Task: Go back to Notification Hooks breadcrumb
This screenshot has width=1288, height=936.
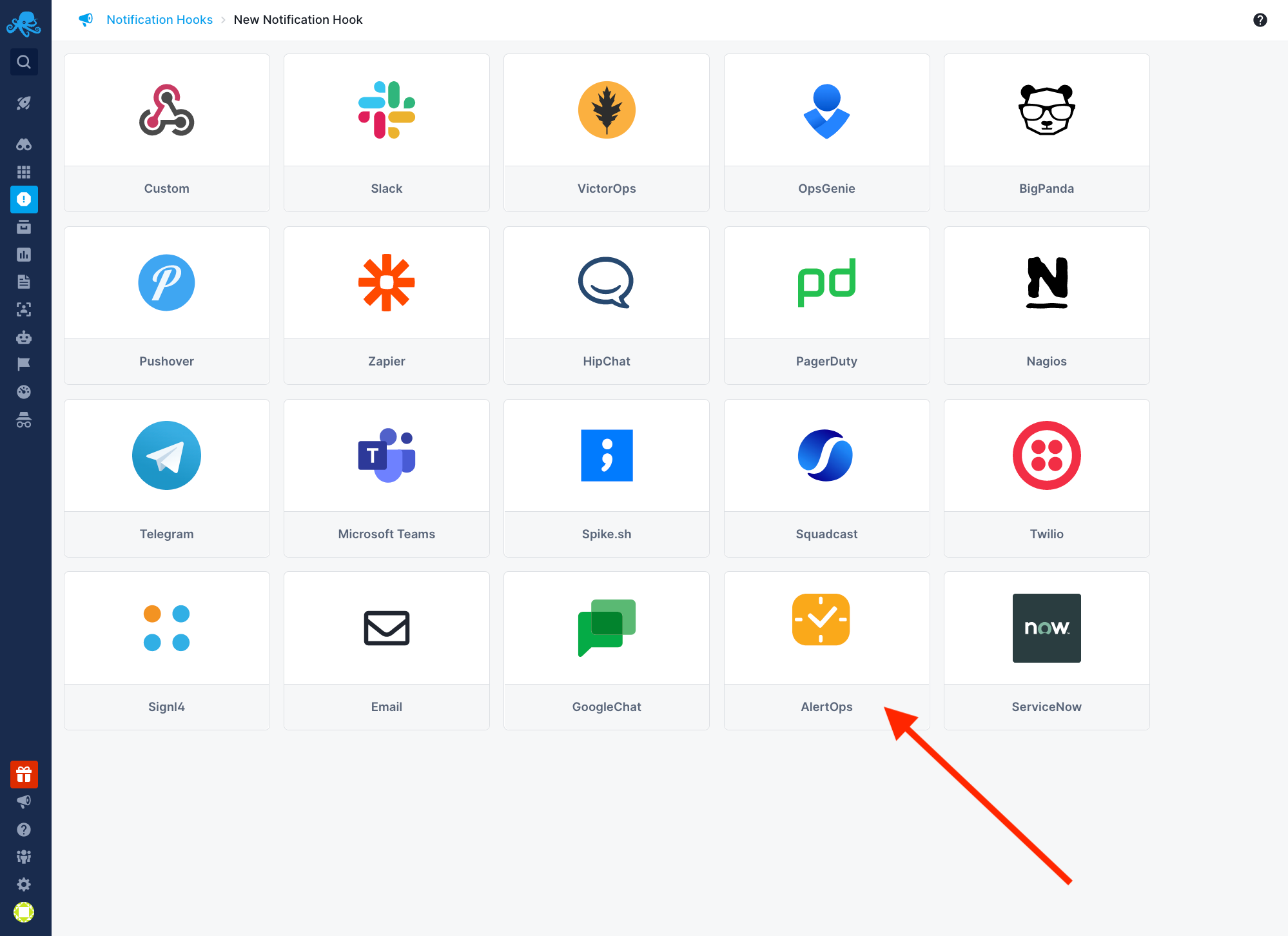Action: pos(159,20)
